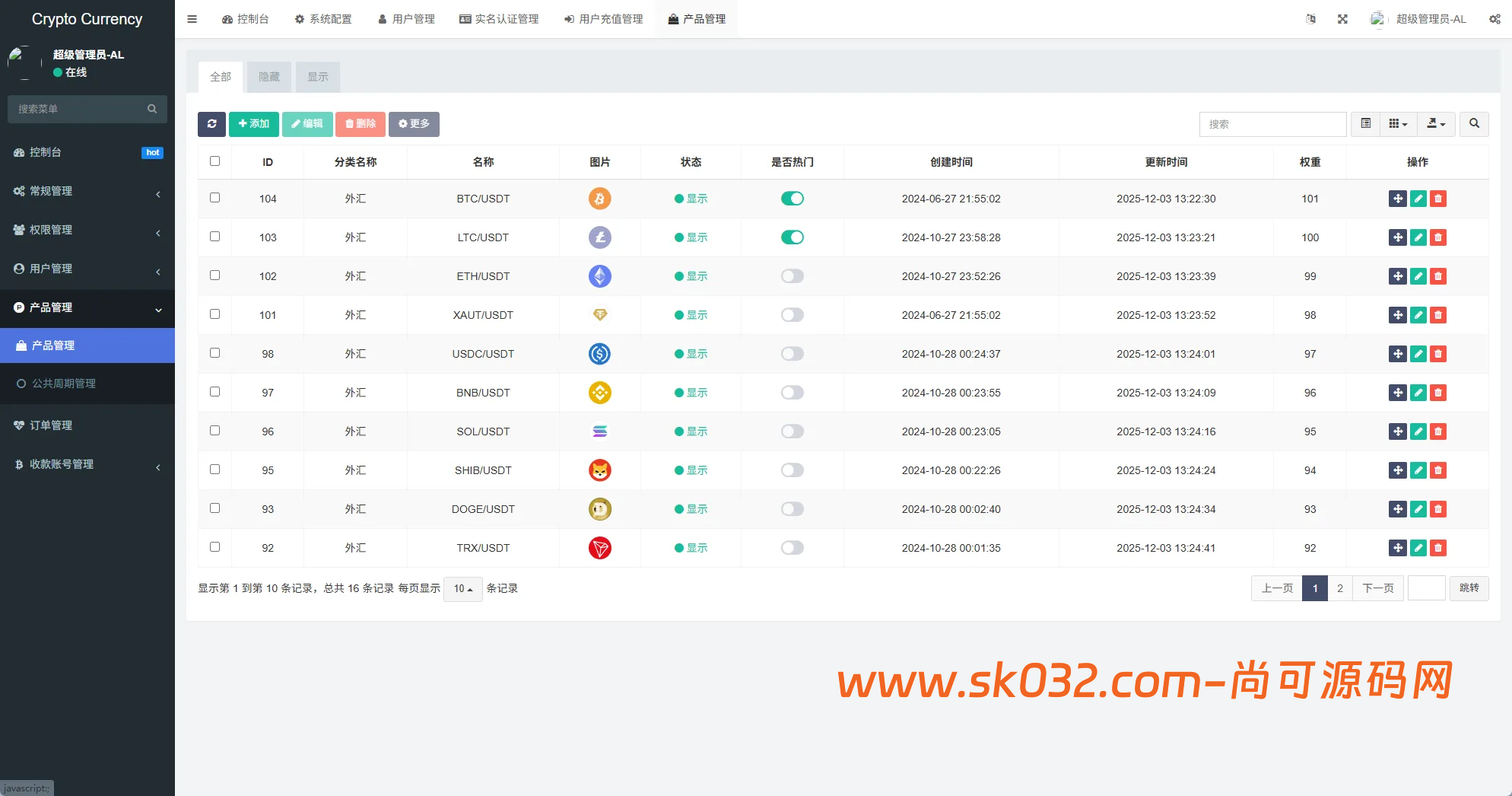Expand the 用户管理 sidebar menu
The image size is (1512, 796).
[87, 269]
